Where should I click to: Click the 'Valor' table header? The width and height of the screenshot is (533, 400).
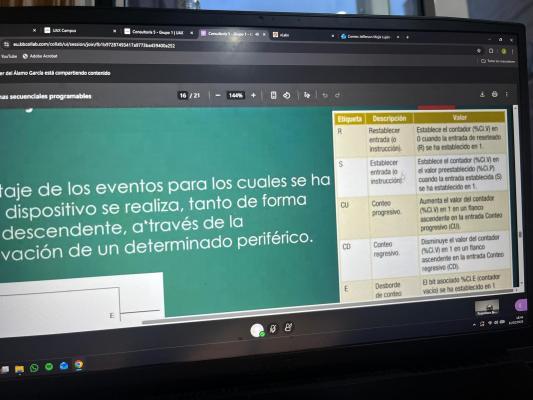460,118
